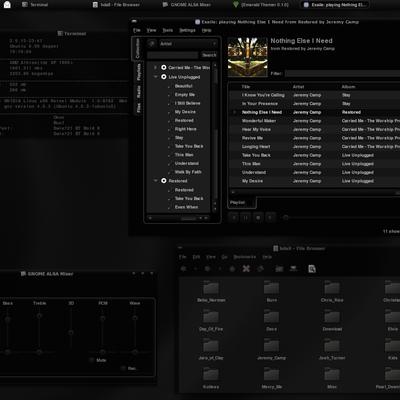400x400 pixels.
Task: Sort playlist by the Album column
Action: pos(348,87)
